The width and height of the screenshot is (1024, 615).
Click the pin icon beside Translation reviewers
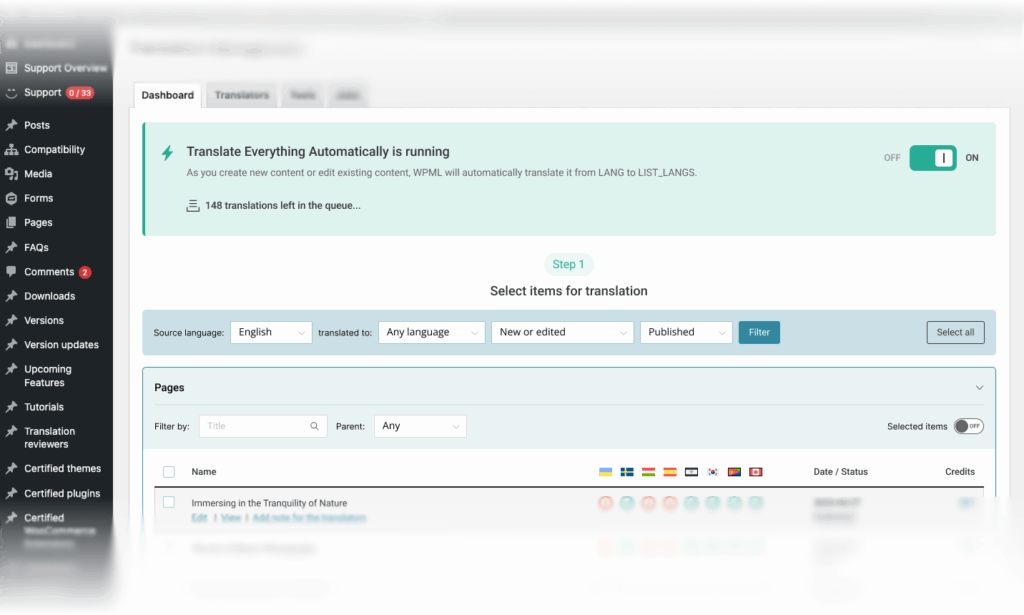[x=11, y=431]
